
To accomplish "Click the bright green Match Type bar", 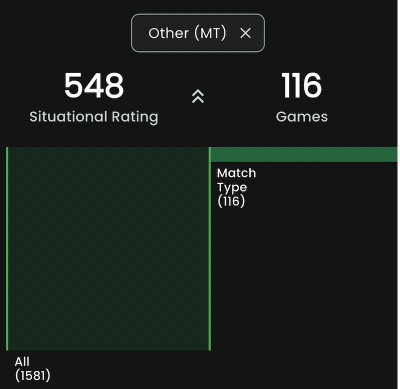I will pos(304,155).
